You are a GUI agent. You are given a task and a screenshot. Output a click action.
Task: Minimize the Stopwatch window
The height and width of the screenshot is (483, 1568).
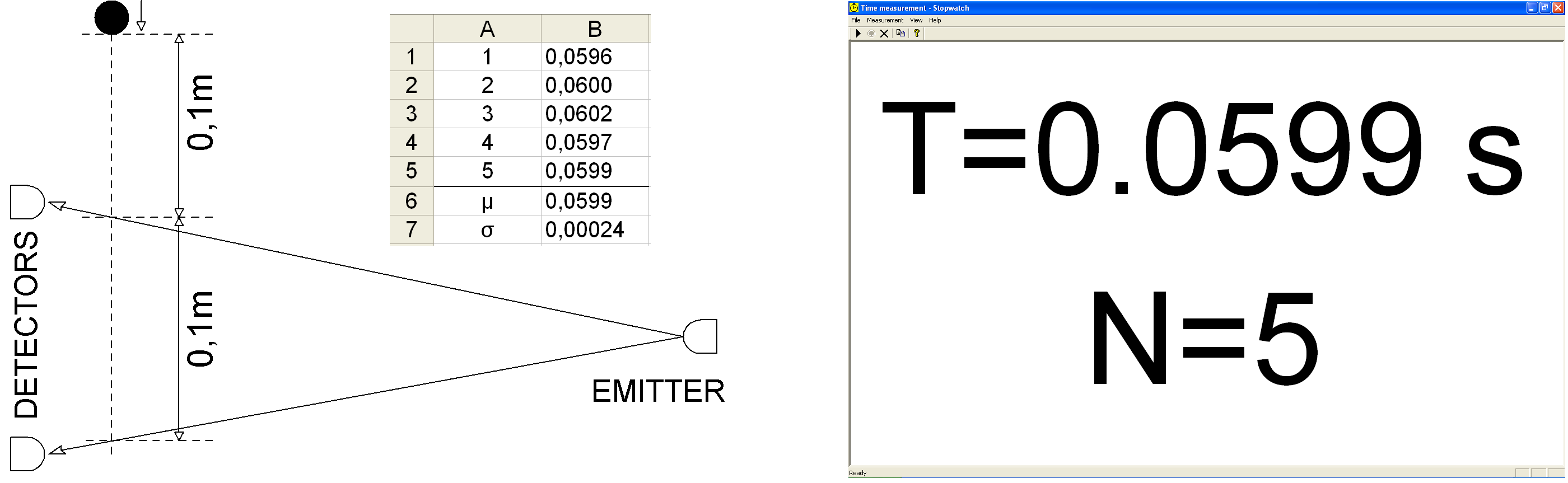tap(1532, 8)
